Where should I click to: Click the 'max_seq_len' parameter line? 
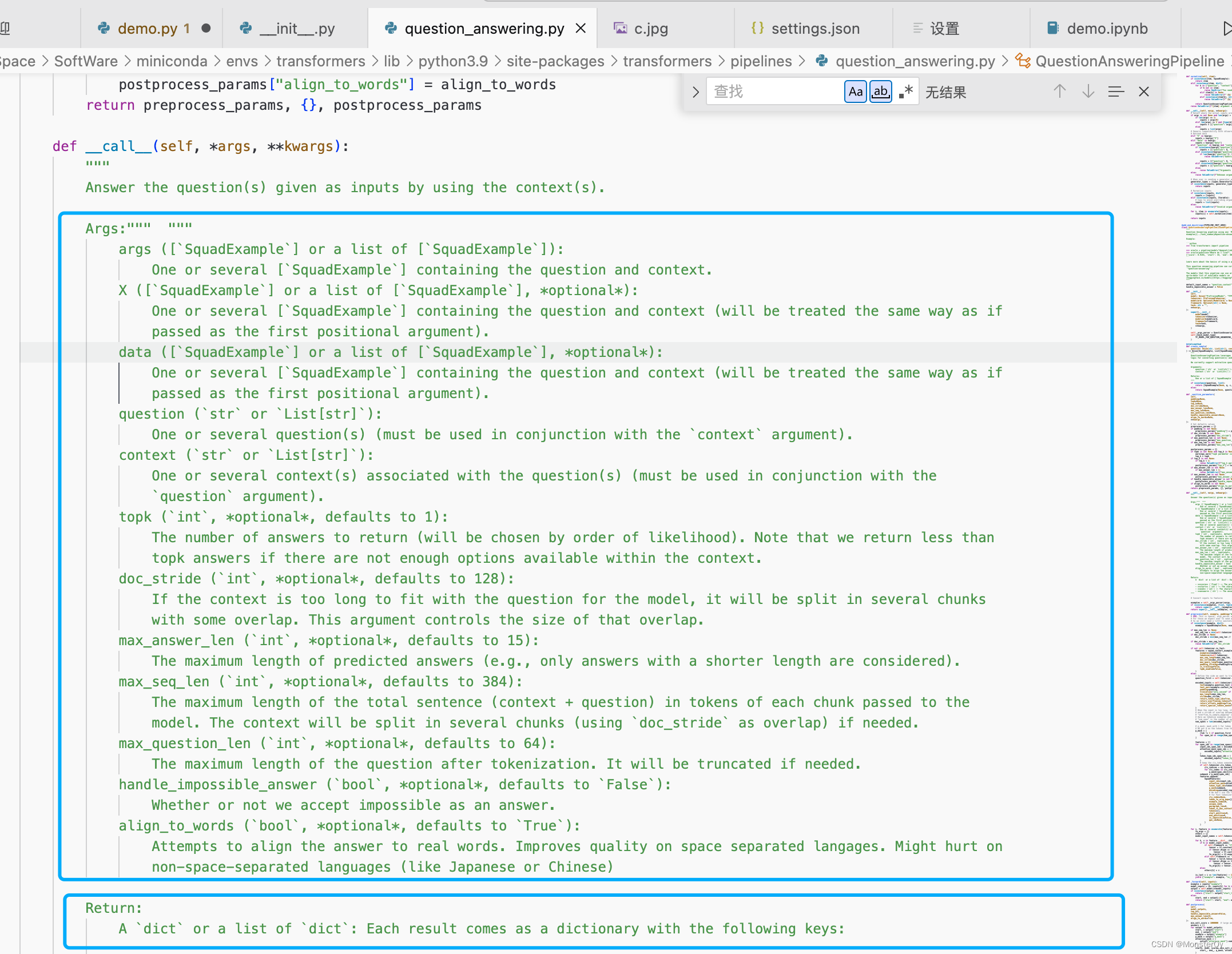click(x=321, y=682)
